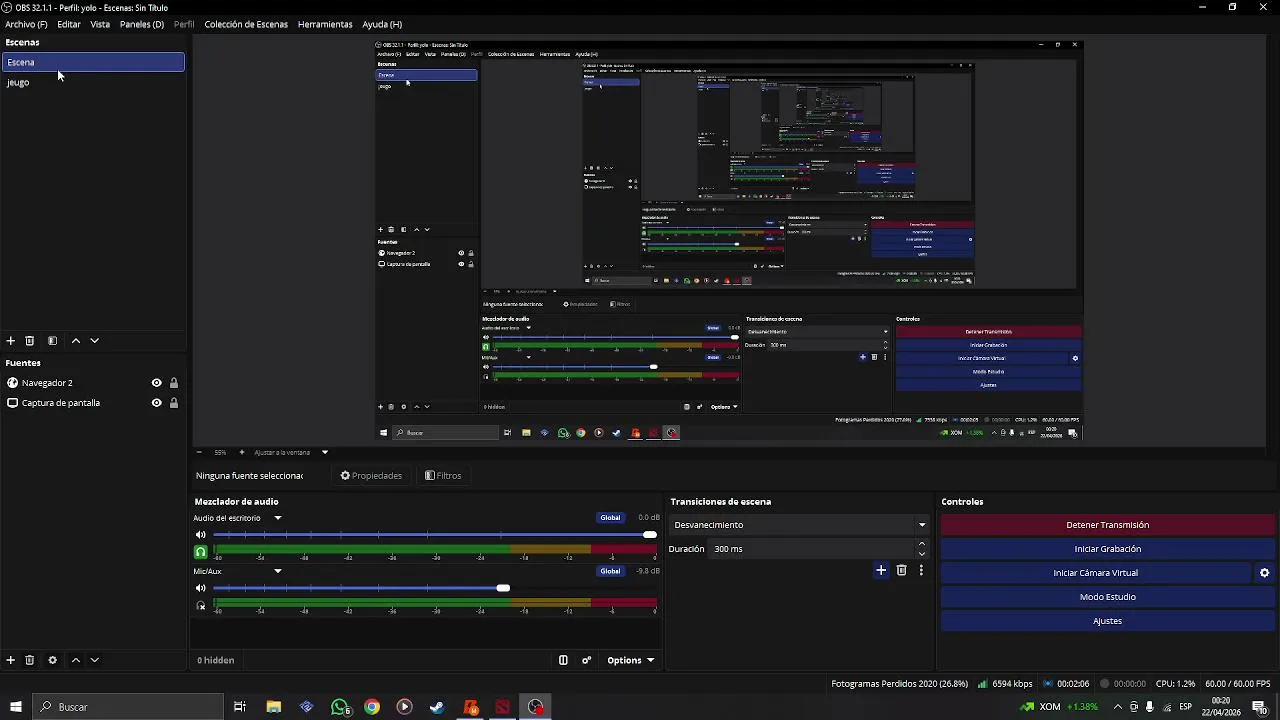Hide the Captura de pantalla source eye icon

click(x=156, y=403)
